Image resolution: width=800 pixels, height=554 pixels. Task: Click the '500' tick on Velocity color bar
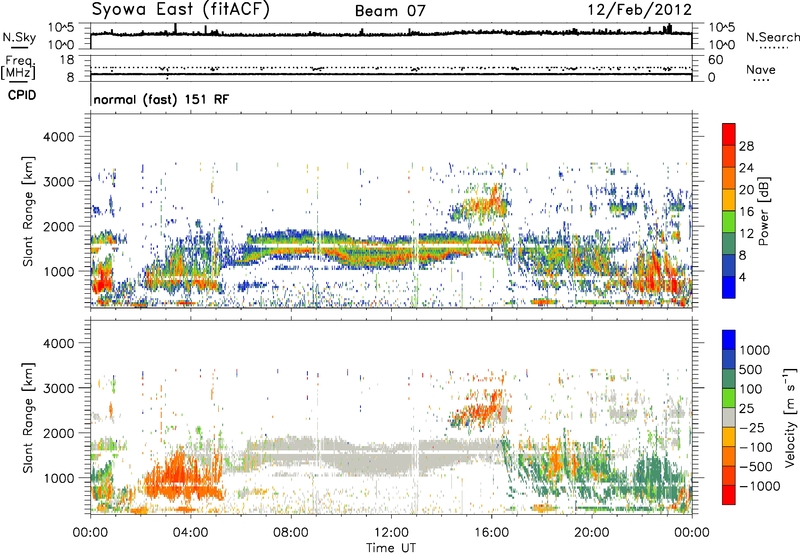751,370
